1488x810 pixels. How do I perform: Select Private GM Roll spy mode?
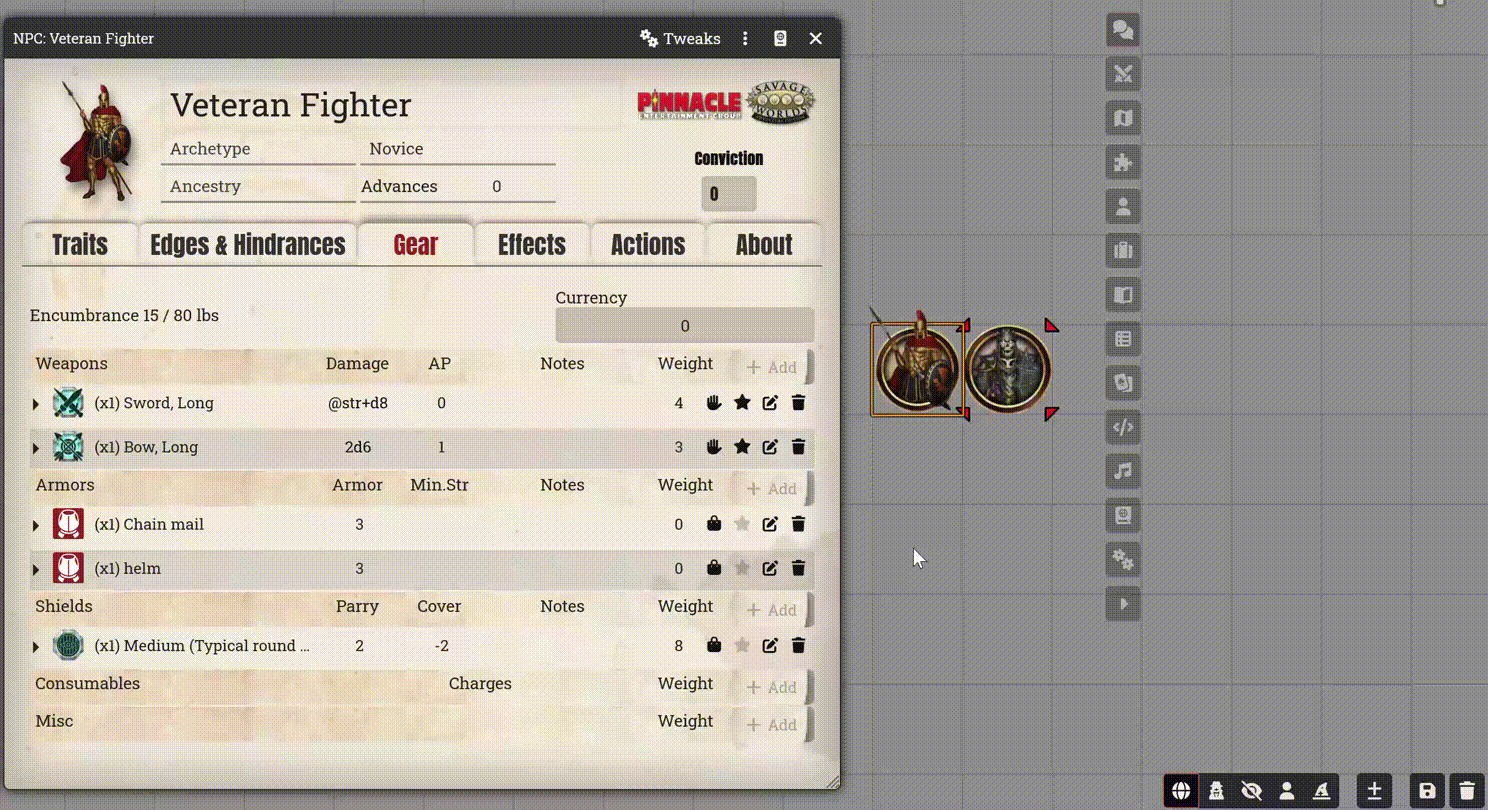click(x=1216, y=791)
